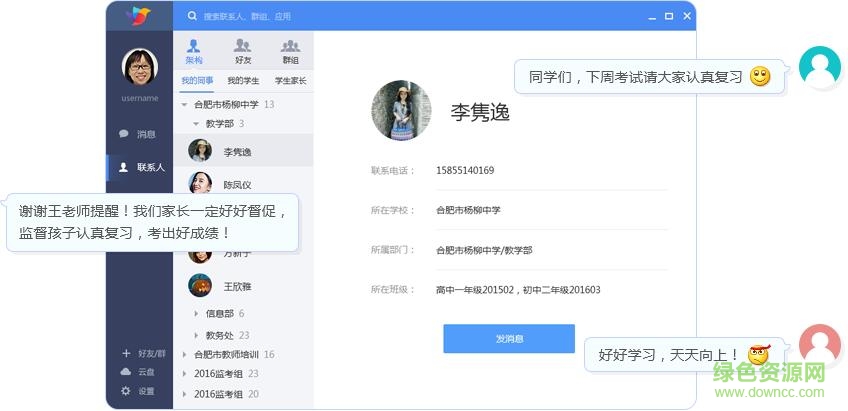Click the 同学们，下周考试 message bubble
Viewport: 848px width, 411px height.
pos(649,76)
